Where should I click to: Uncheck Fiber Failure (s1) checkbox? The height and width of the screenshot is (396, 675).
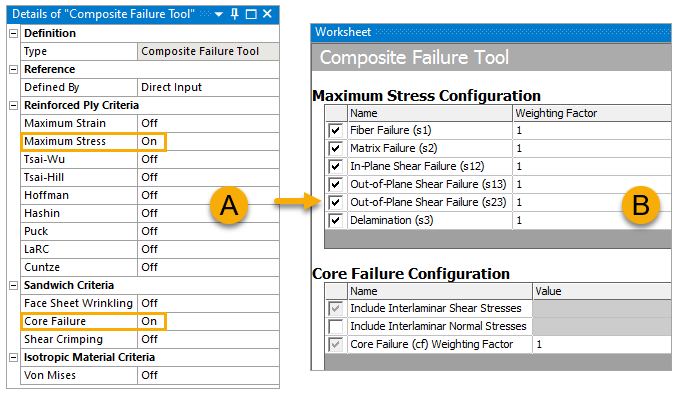point(335,130)
